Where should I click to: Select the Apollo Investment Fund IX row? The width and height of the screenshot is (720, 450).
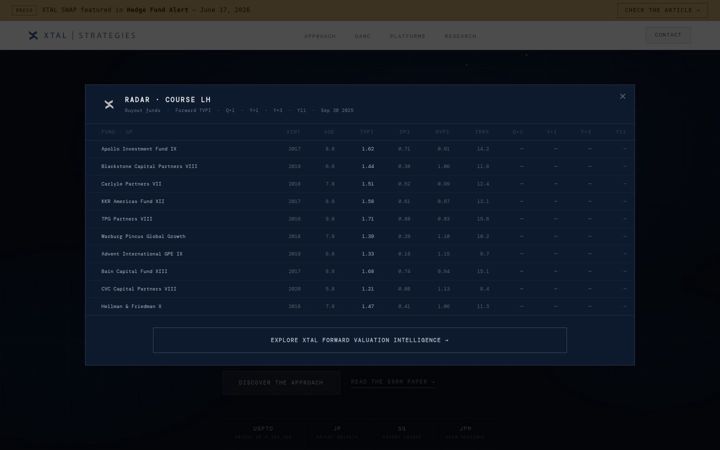(x=360, y=149)
